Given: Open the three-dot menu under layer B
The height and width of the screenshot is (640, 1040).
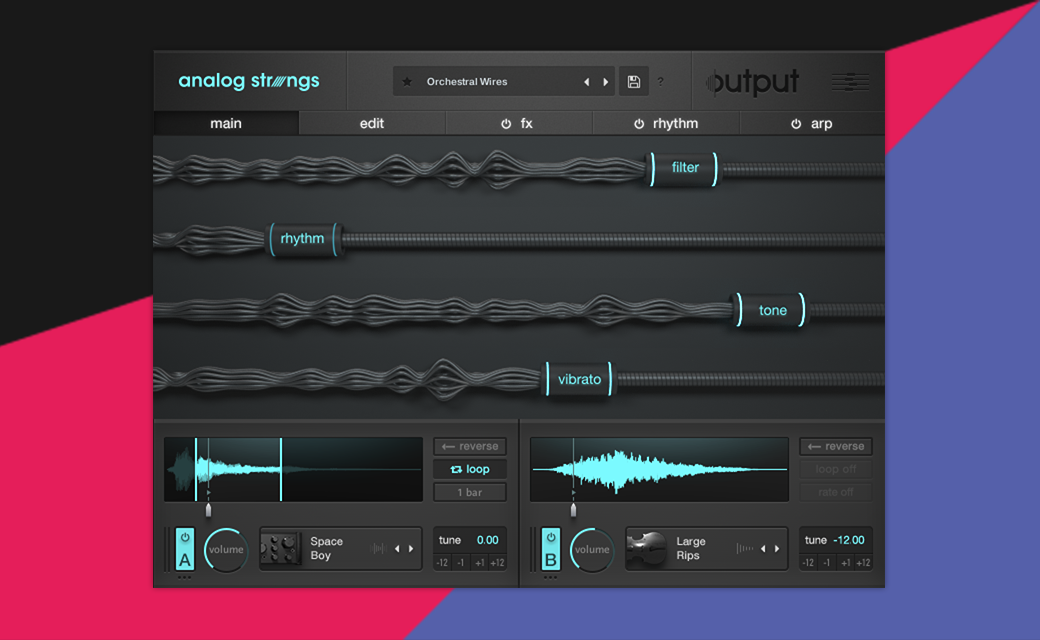Looking at the screenshot, I should (x=551, y=578).
